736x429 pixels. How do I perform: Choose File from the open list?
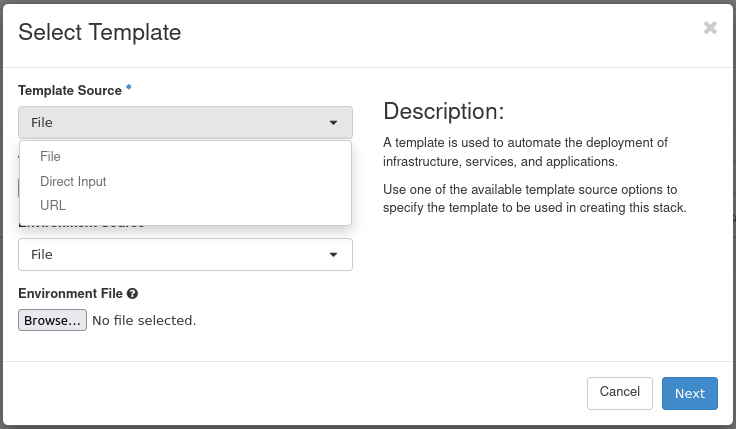point(50,157)
